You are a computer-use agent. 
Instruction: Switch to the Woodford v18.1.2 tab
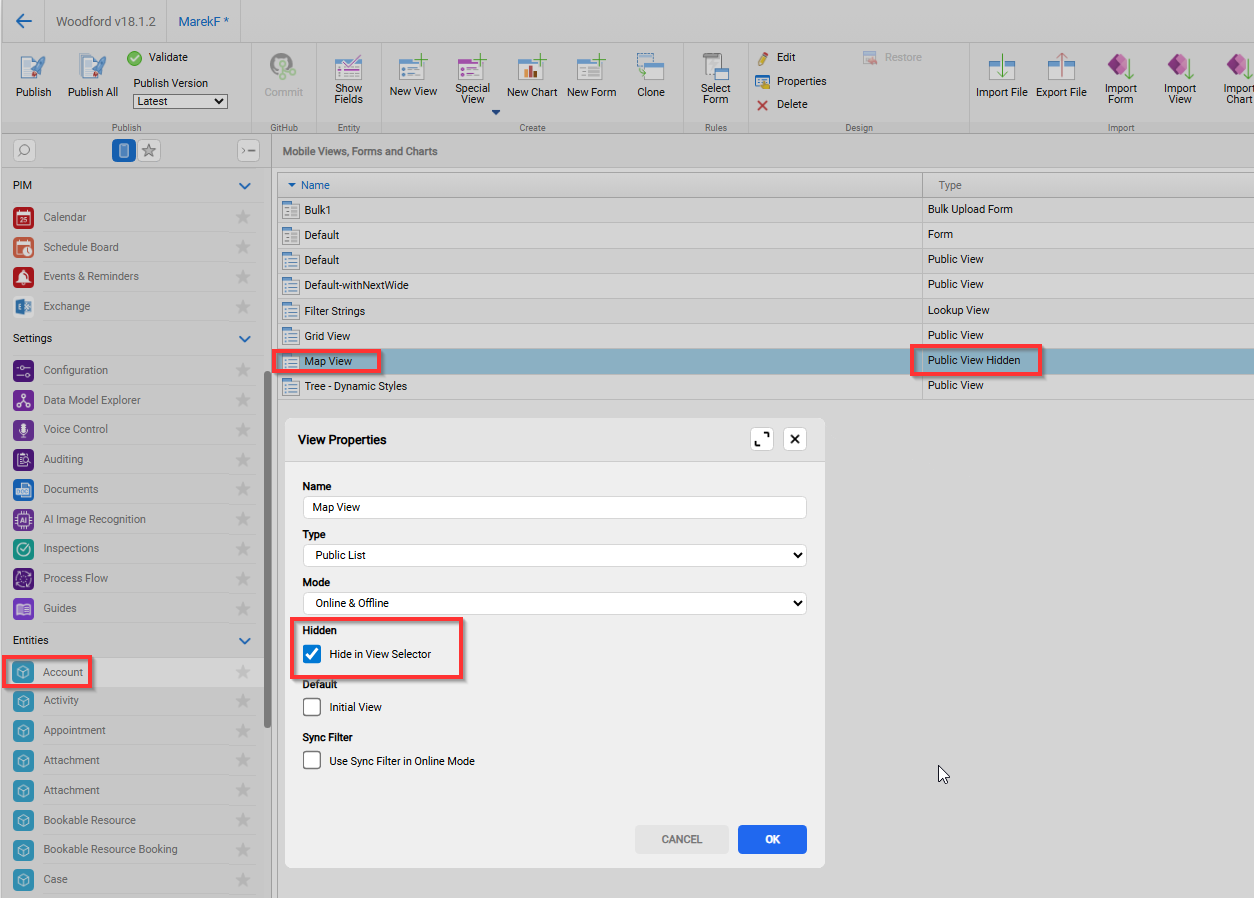(105, 21)
